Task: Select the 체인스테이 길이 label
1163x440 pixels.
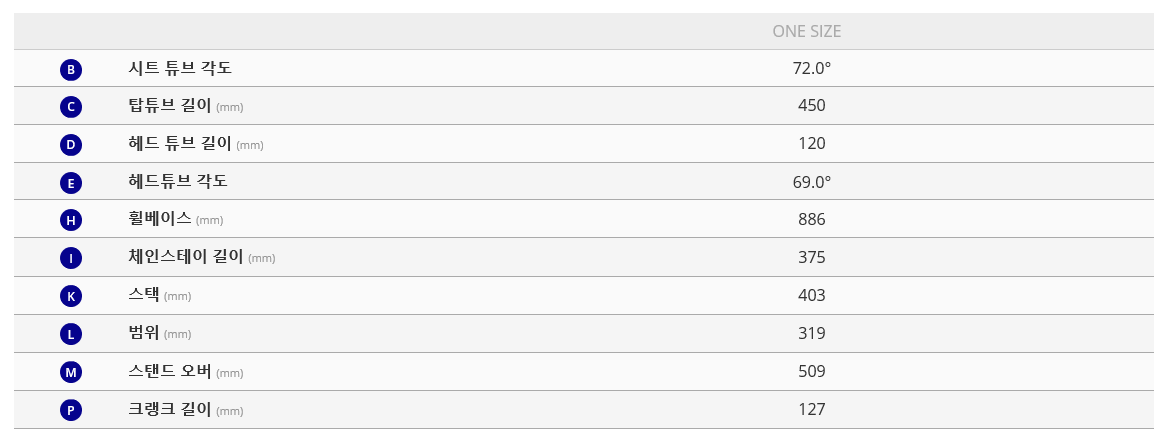Action: pyautogui.click(x=186, y=257)
